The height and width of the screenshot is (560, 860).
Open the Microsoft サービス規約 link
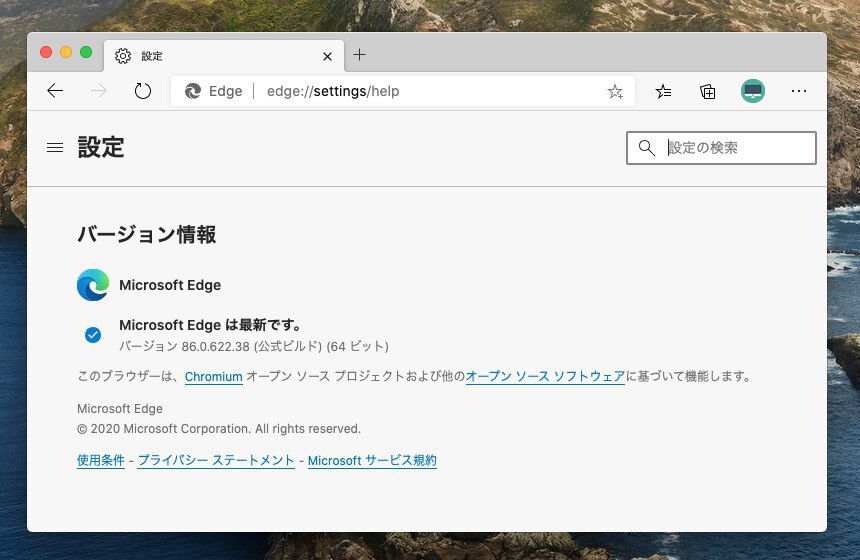coord(372,460)
